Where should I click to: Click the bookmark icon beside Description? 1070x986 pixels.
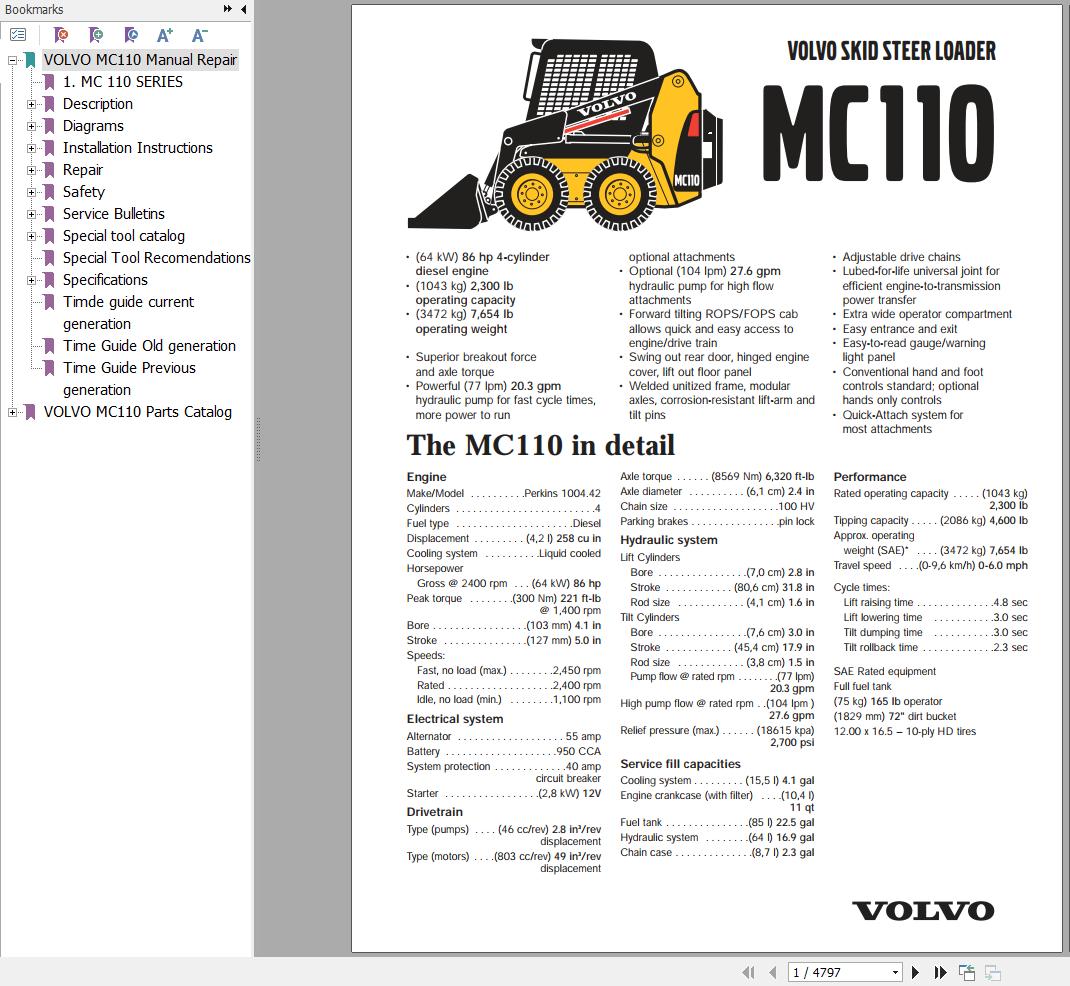click(x=49, y=104)
